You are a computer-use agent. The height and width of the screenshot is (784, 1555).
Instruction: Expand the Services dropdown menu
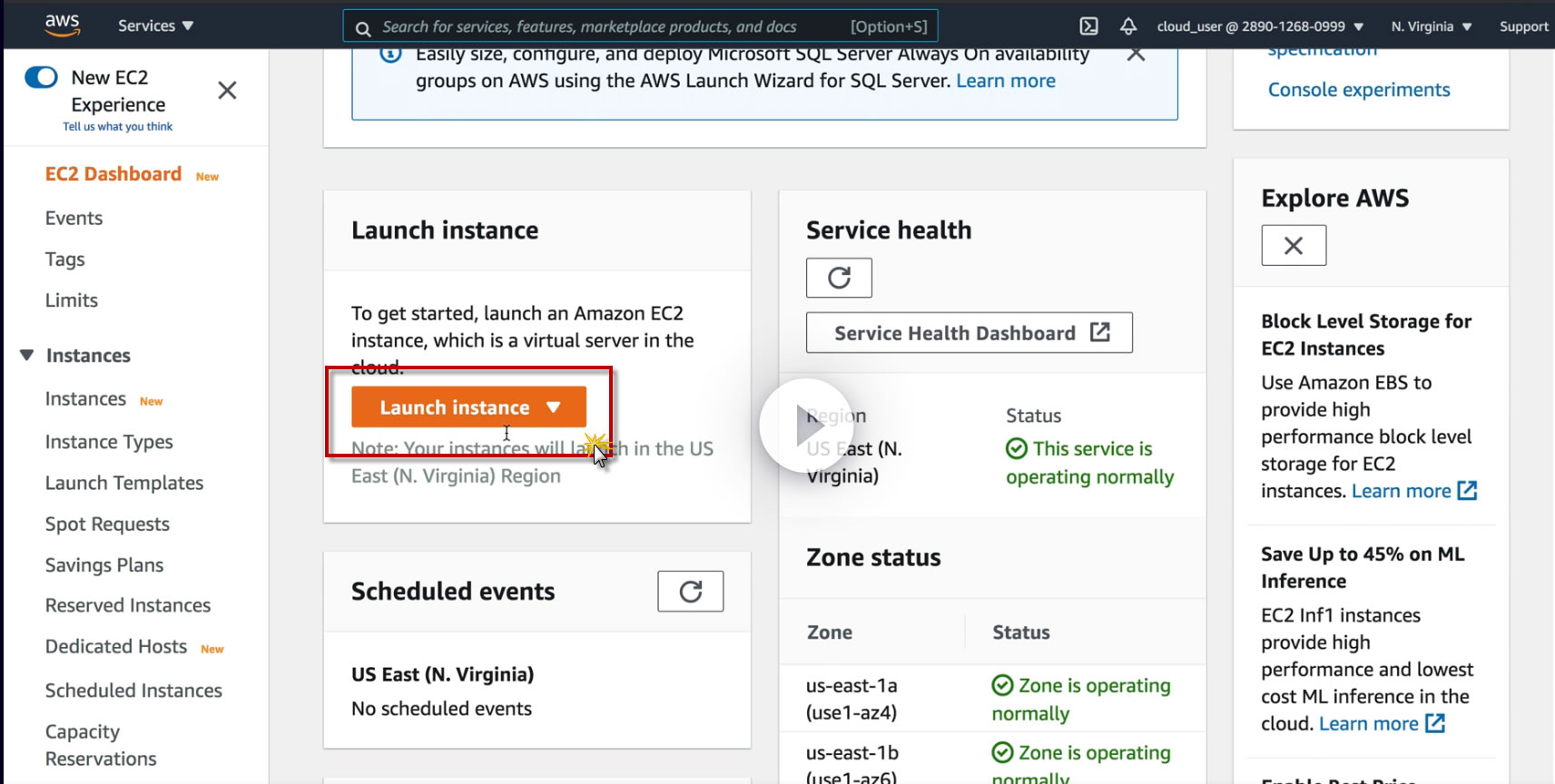click(x=155, y=25)
